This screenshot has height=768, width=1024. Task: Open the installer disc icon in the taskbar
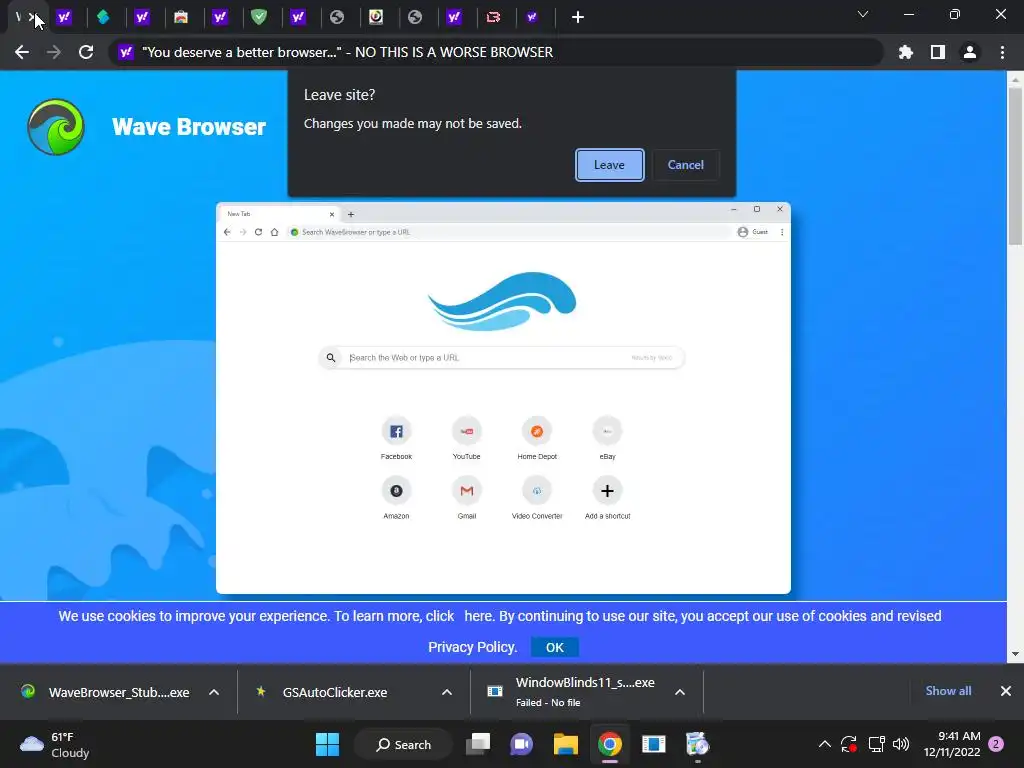[697, 744]
